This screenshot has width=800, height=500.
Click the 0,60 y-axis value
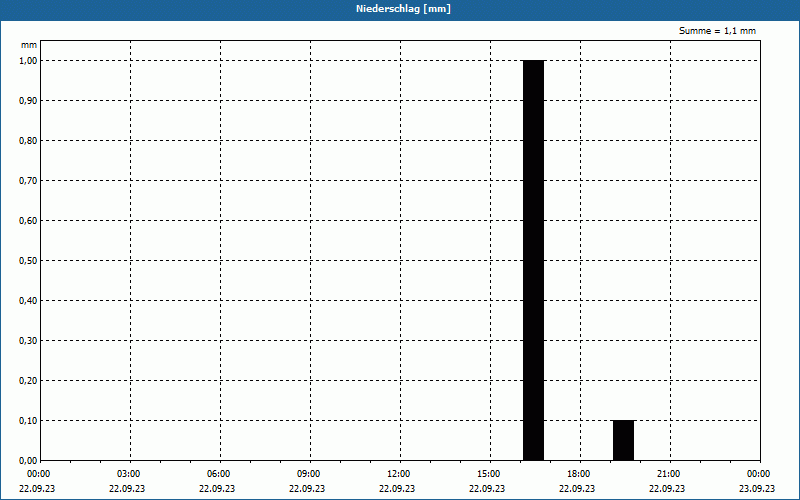click(29, 221)
